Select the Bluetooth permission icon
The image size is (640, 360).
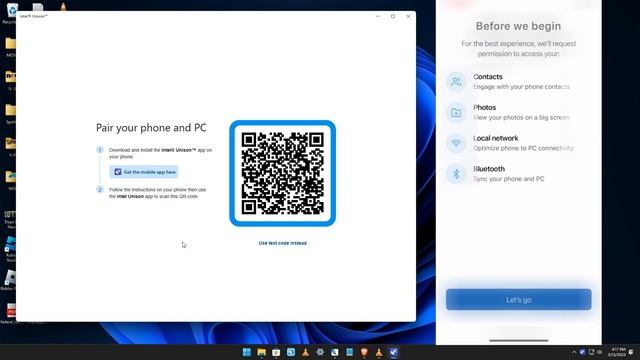click(x=456, y=174)
